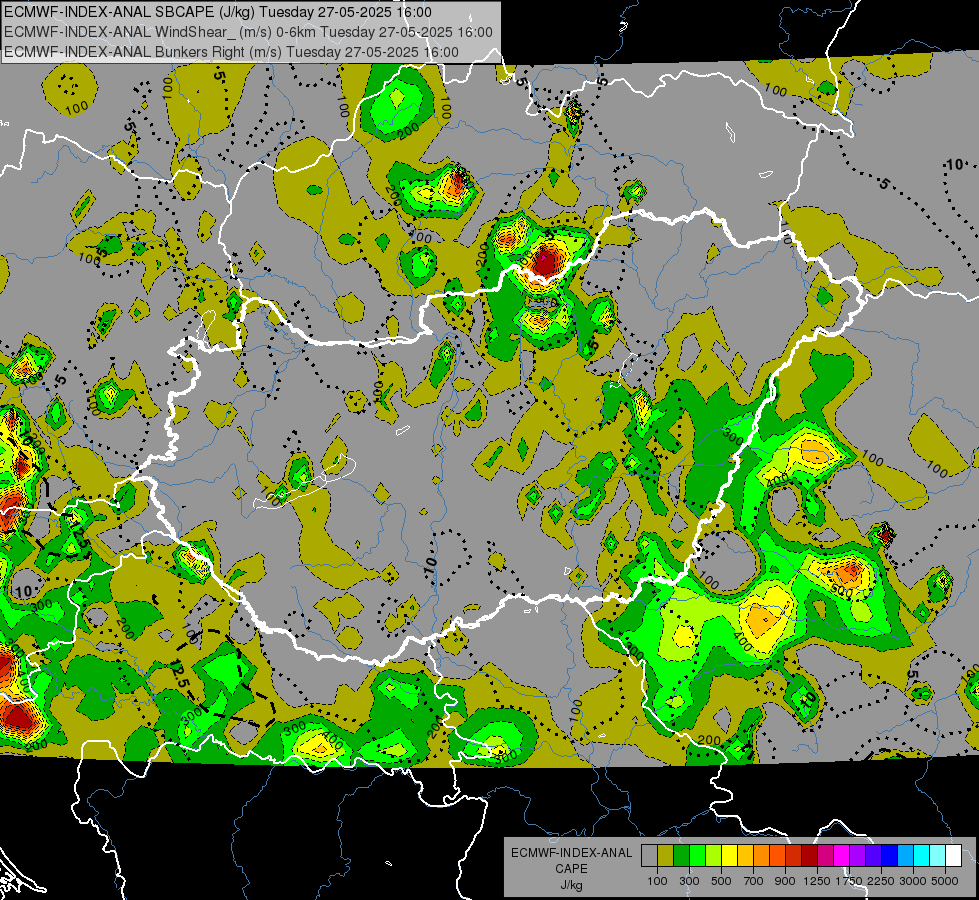The height and width of the screenshot is (900, 979).
Task: Click the legend word CAPE
Action: click(x=571, y=869)
